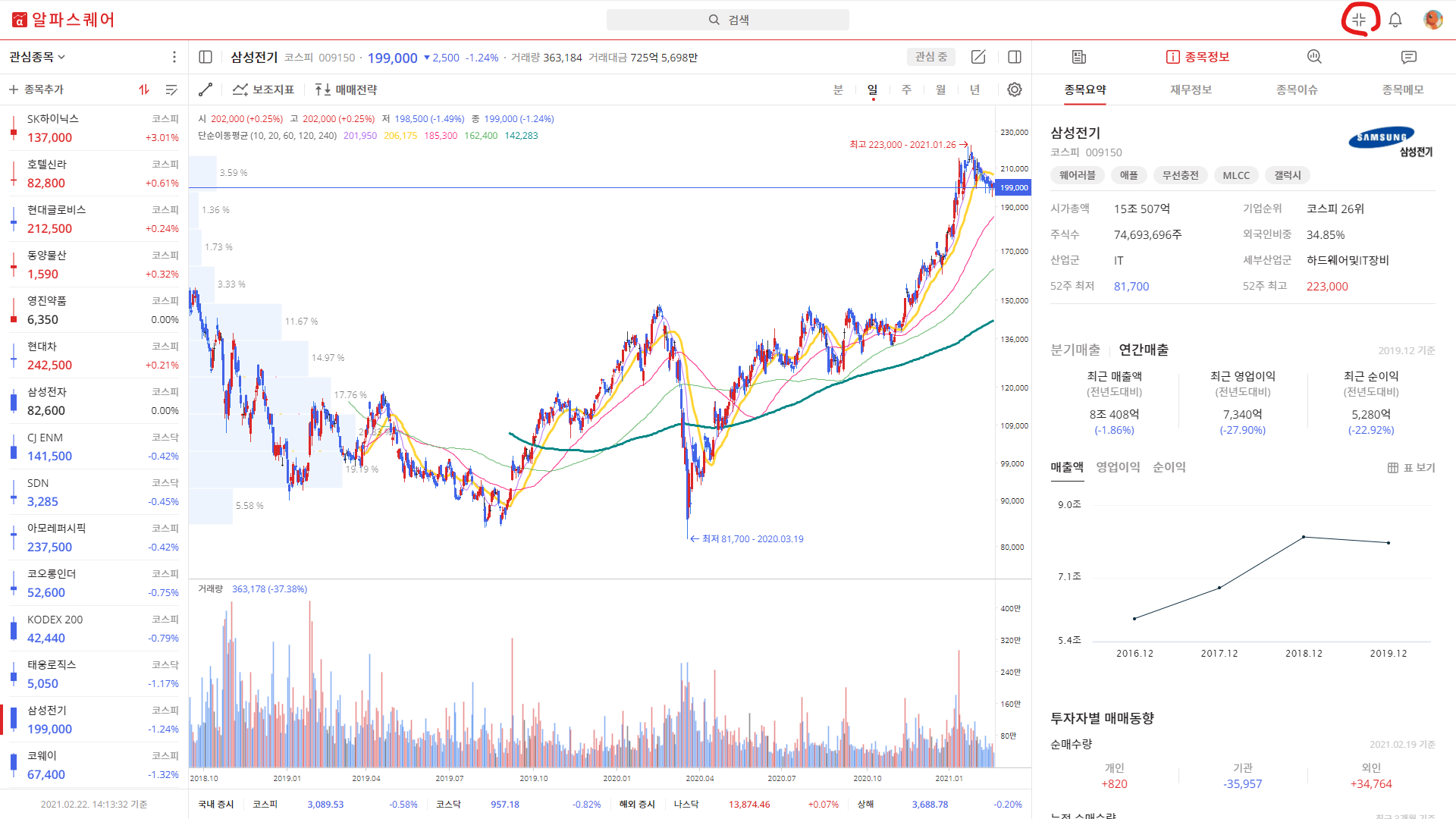The image size is (1456, 819).
Task: Click the 2019.12 data point on sales chart
Action: click(1389, 543)
